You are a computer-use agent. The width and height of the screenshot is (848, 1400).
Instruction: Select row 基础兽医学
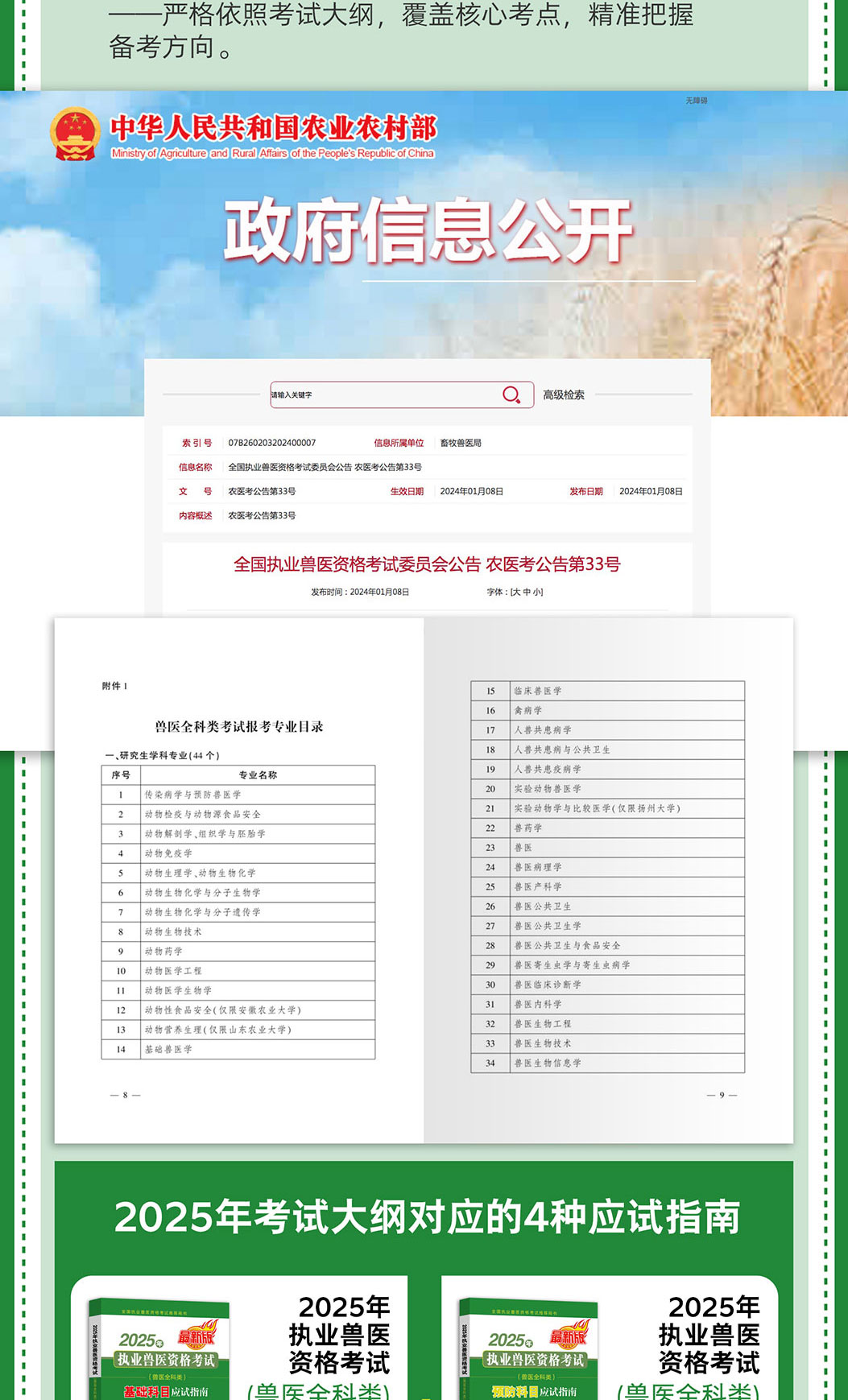[238, 1049]
